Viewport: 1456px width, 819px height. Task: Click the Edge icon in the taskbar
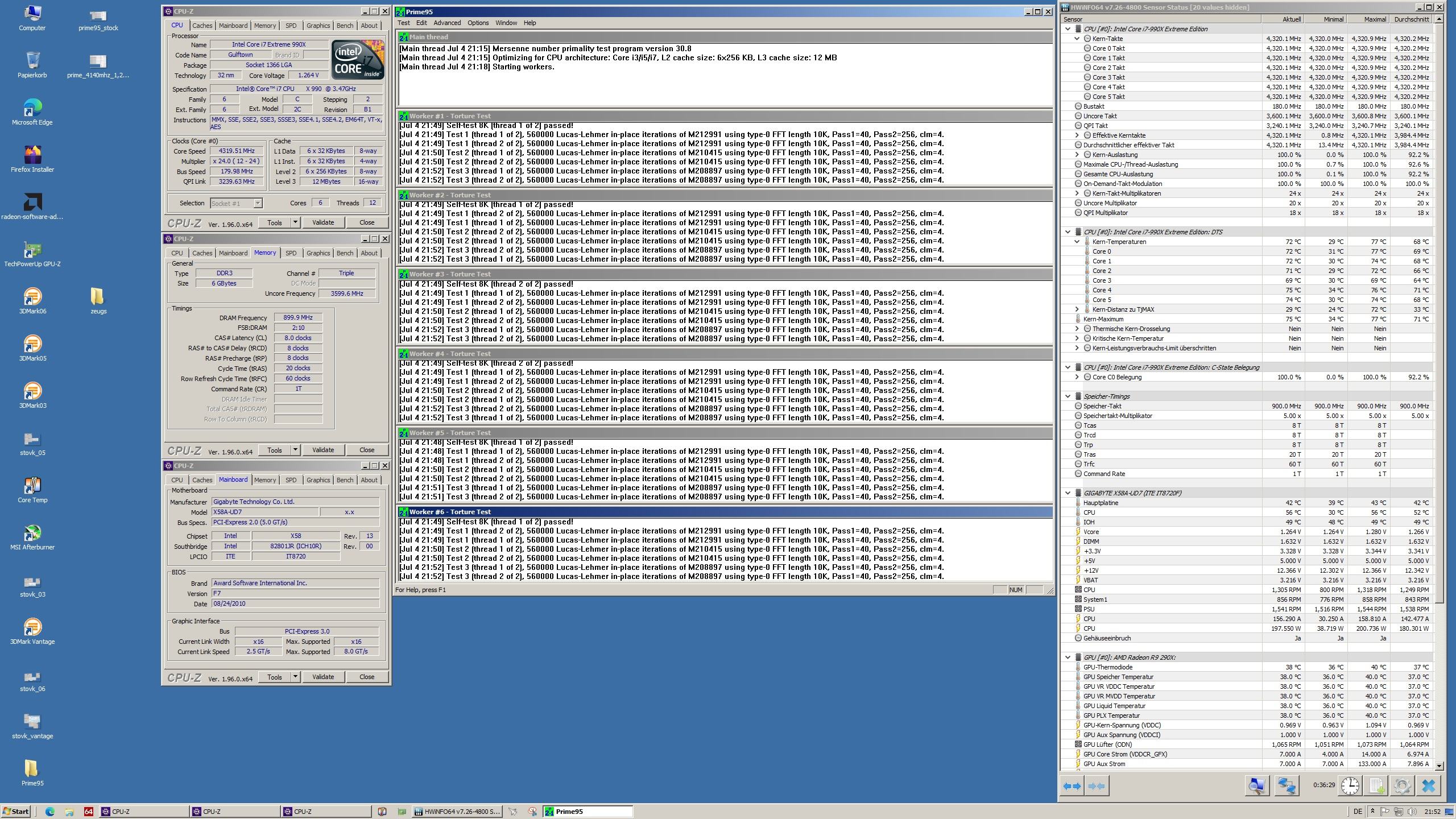click(x=50, y=812)
